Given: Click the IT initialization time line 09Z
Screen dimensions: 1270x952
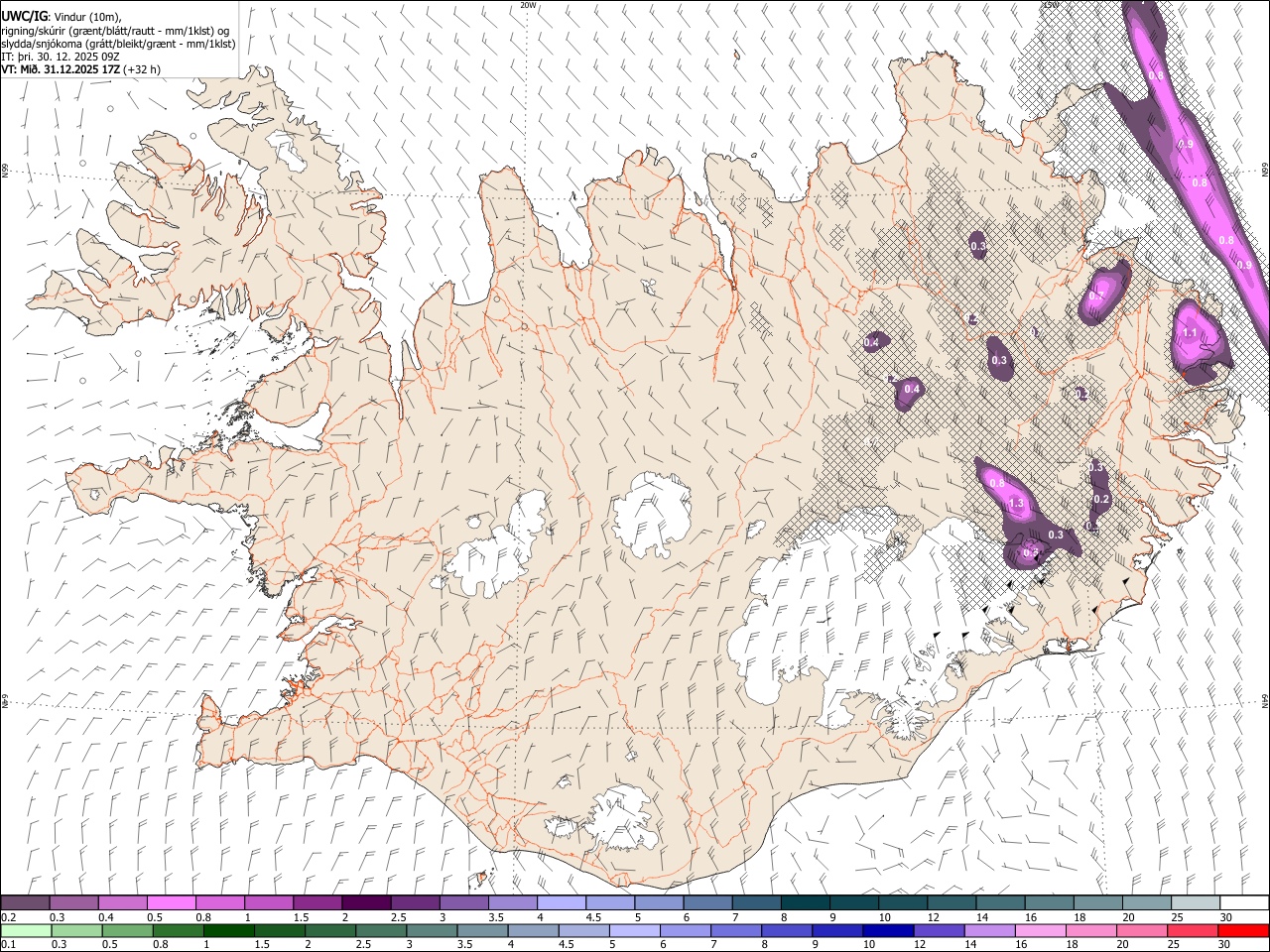Looking at the screenshot, I should [61, 57].
